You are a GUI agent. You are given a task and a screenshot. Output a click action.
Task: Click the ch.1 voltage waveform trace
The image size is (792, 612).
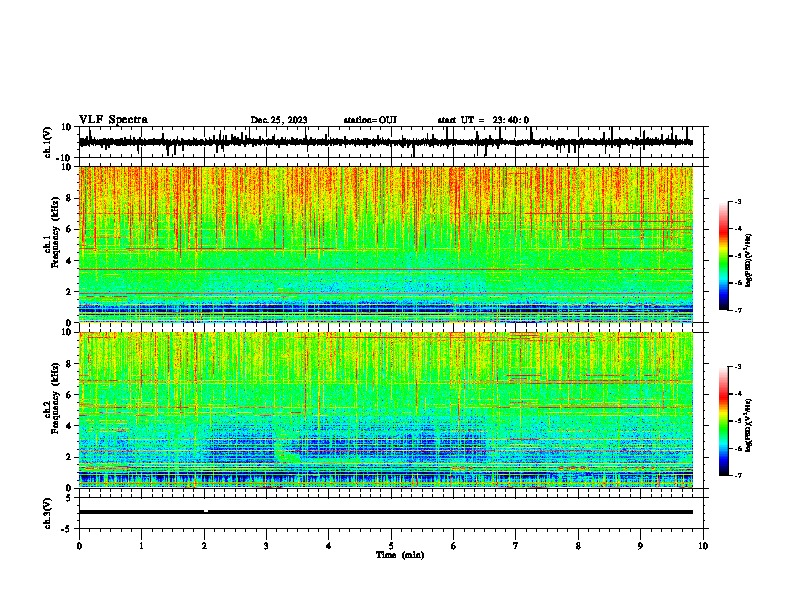coord(385,142)
